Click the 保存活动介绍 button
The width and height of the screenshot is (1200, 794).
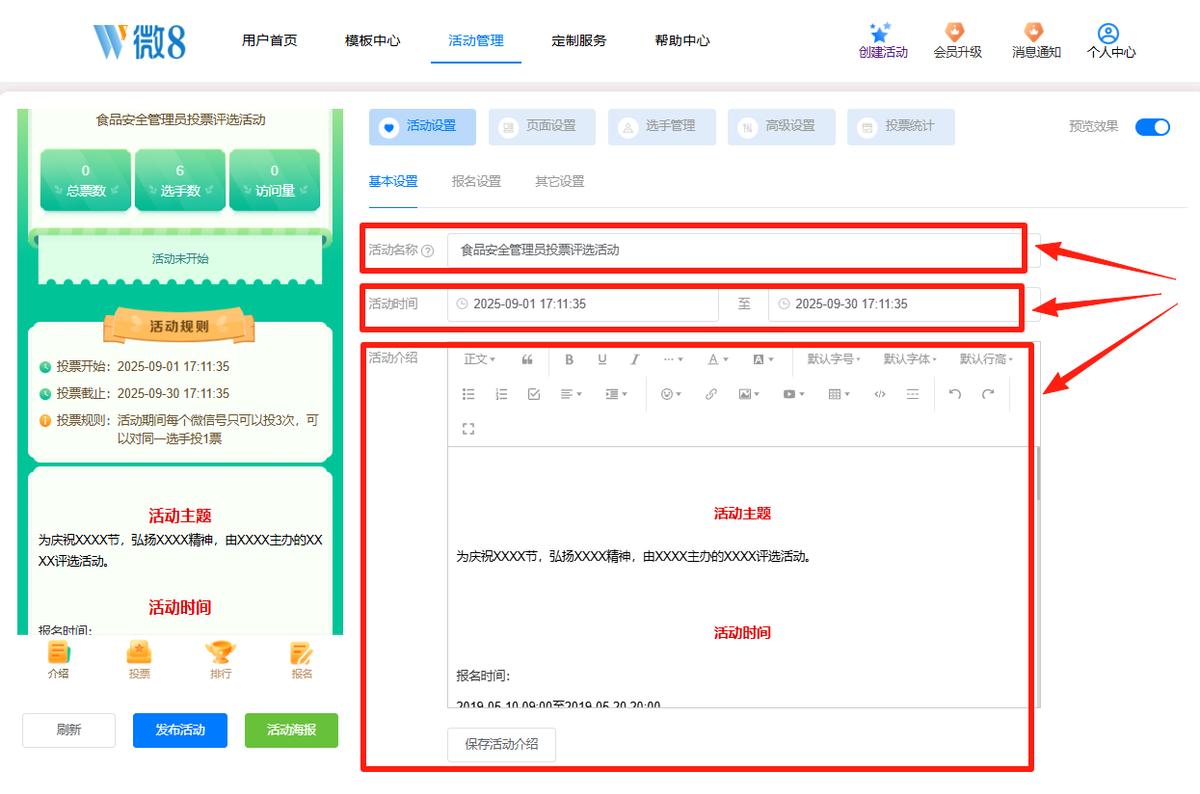501,744
